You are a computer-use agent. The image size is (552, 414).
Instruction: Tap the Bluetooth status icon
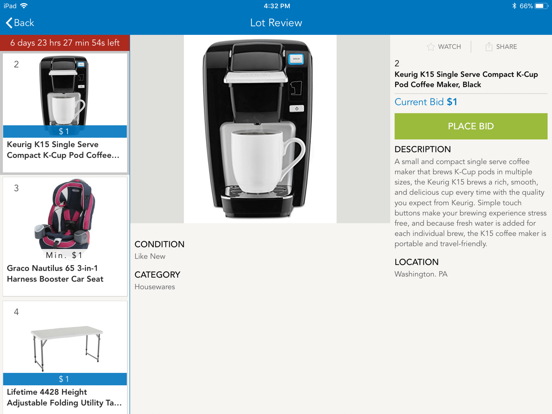514,6
